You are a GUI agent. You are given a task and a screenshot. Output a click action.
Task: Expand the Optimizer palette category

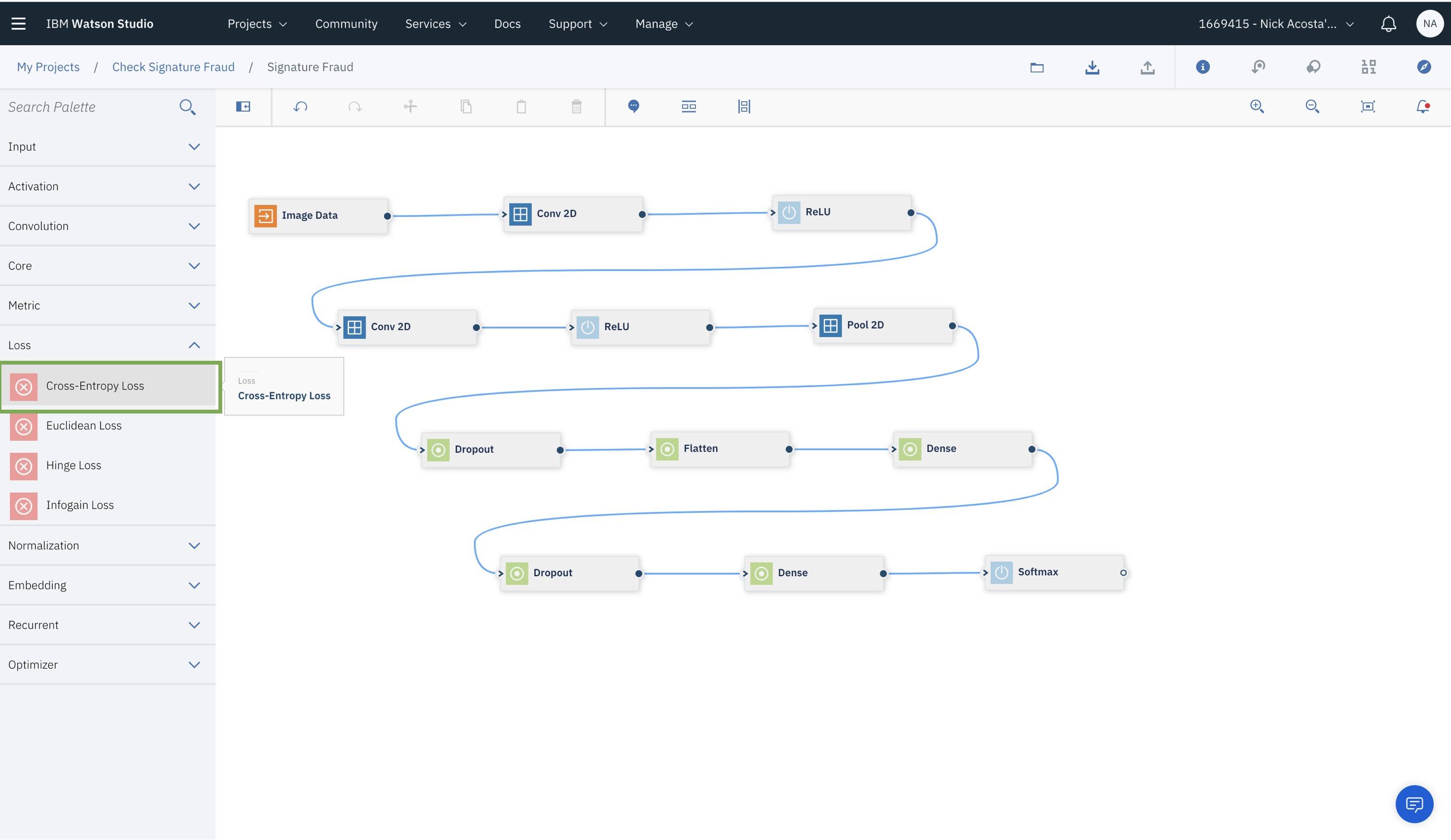tap(108, 664)
